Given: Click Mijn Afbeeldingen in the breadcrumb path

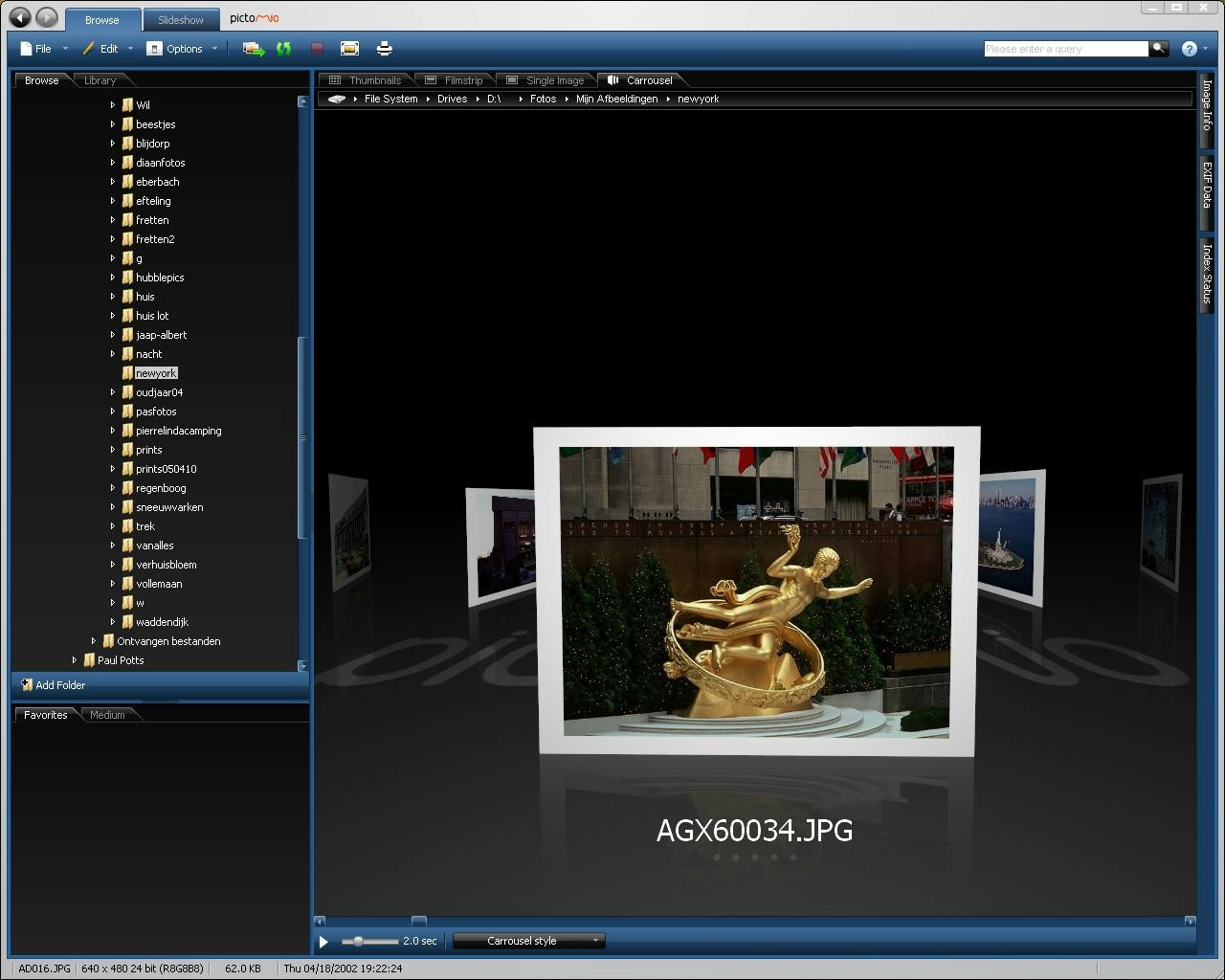Looking at the screenshot, I should [616, 99].
